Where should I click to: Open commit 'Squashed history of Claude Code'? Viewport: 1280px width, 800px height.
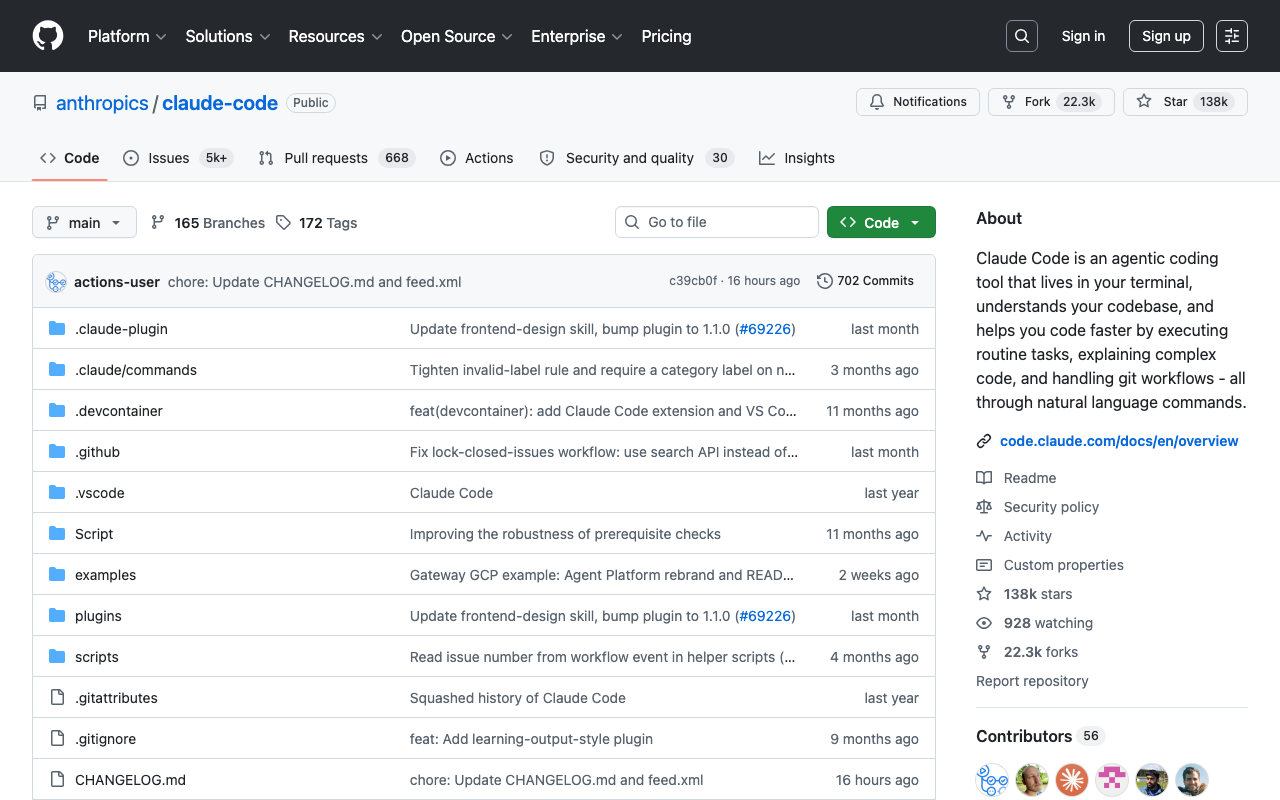click(x=518, y=698)
